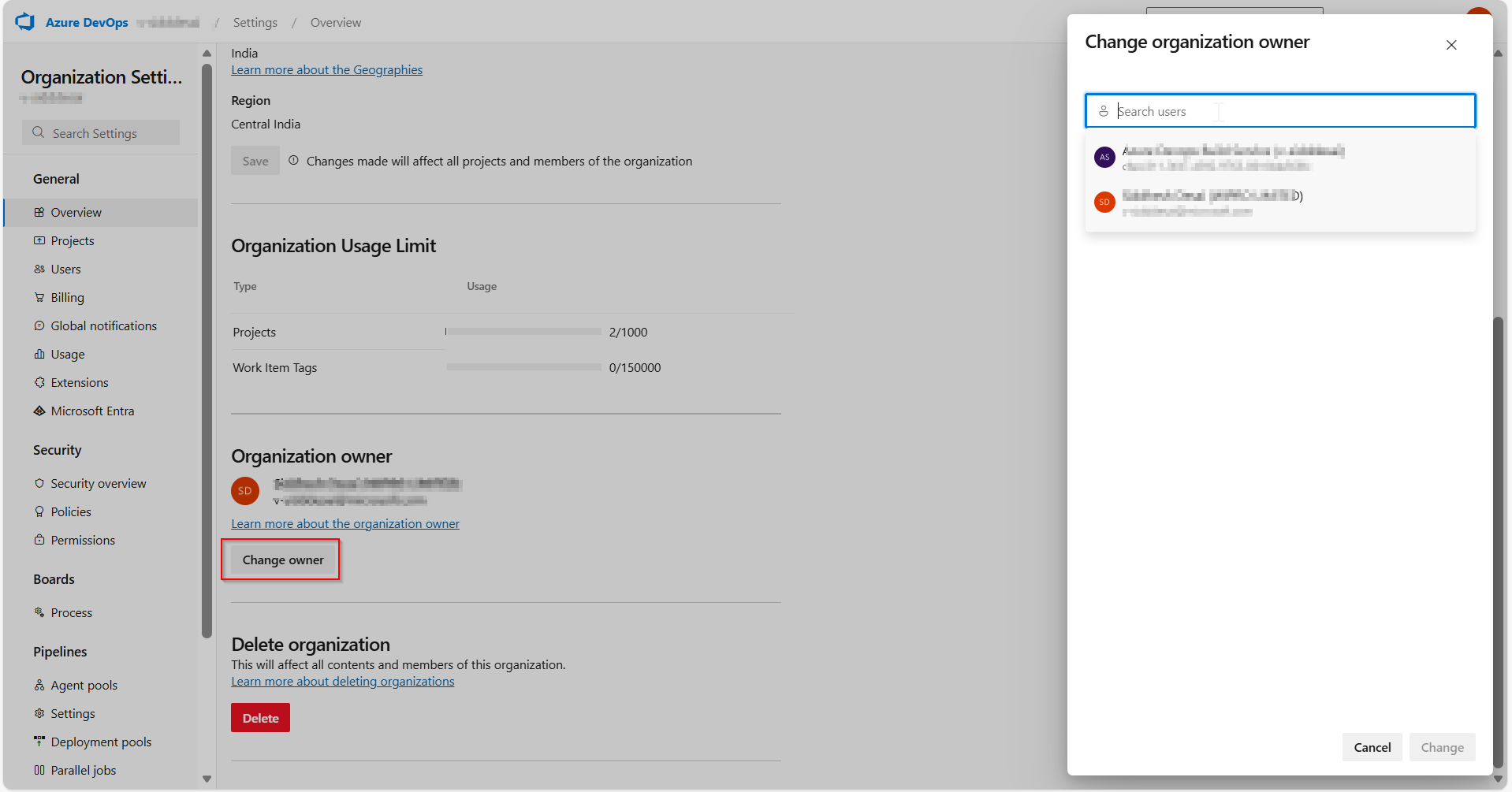The image size is (1512, 792).
Task: Click the Policies lightbulb icon
Action: coord(39,511)
